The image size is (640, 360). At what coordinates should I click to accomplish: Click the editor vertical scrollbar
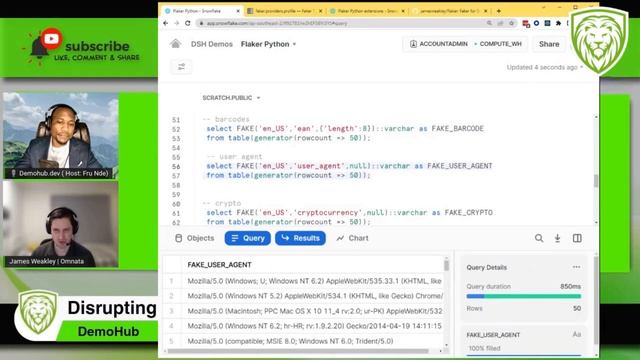tap(596, 181)
